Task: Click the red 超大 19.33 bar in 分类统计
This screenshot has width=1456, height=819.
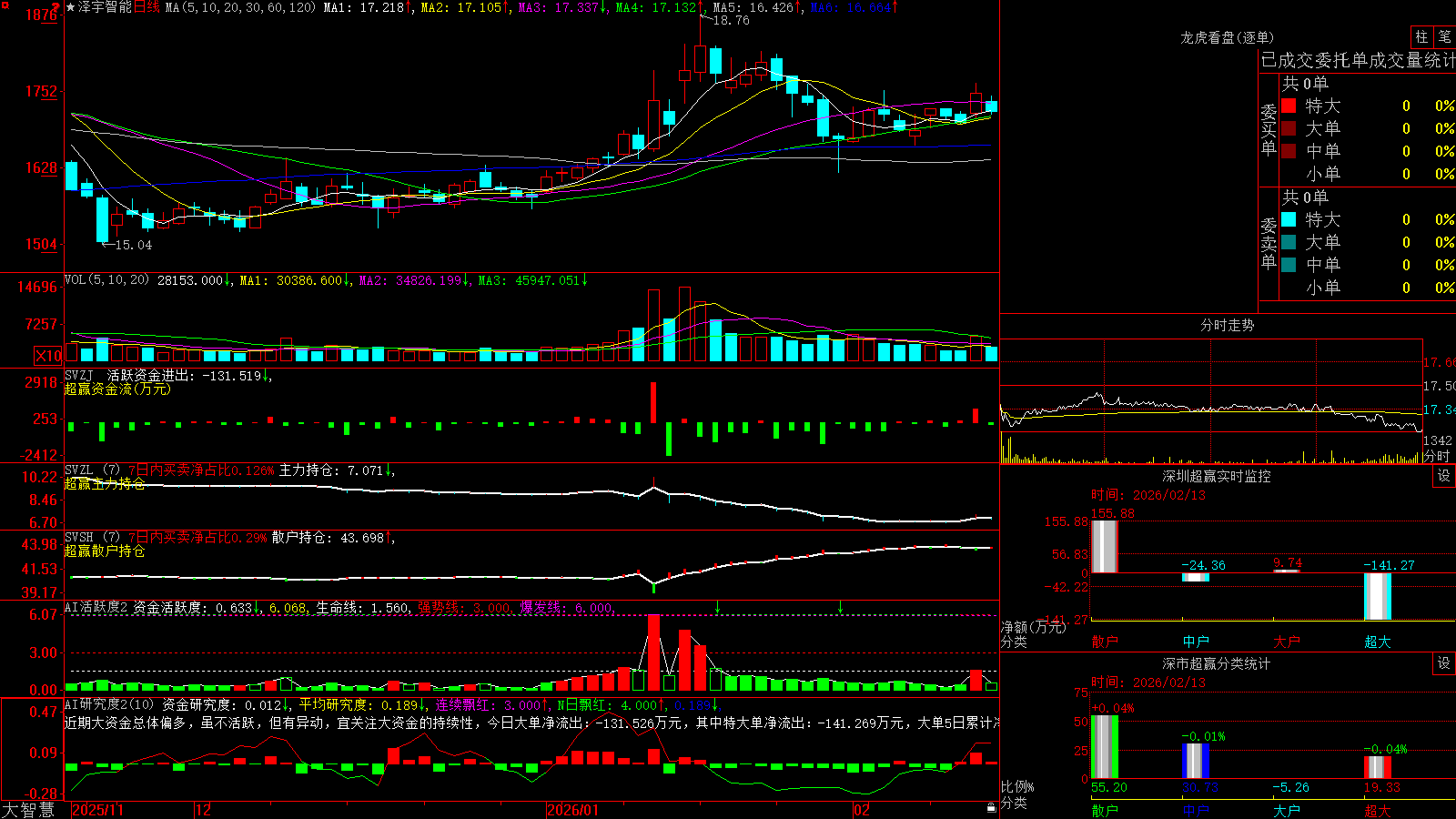Action: [1378, 767]
